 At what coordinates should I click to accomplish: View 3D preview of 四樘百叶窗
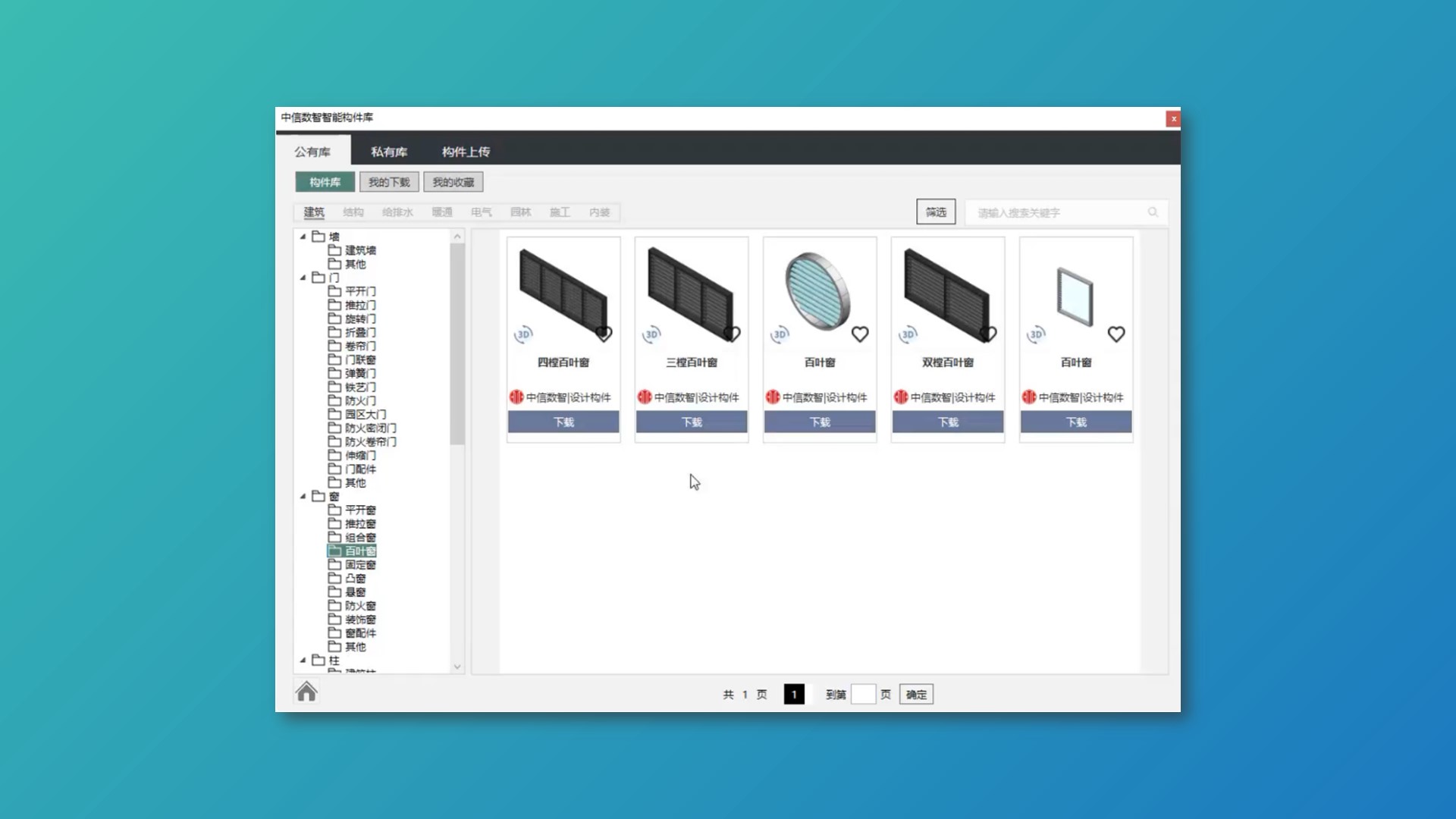pos(523,334)
